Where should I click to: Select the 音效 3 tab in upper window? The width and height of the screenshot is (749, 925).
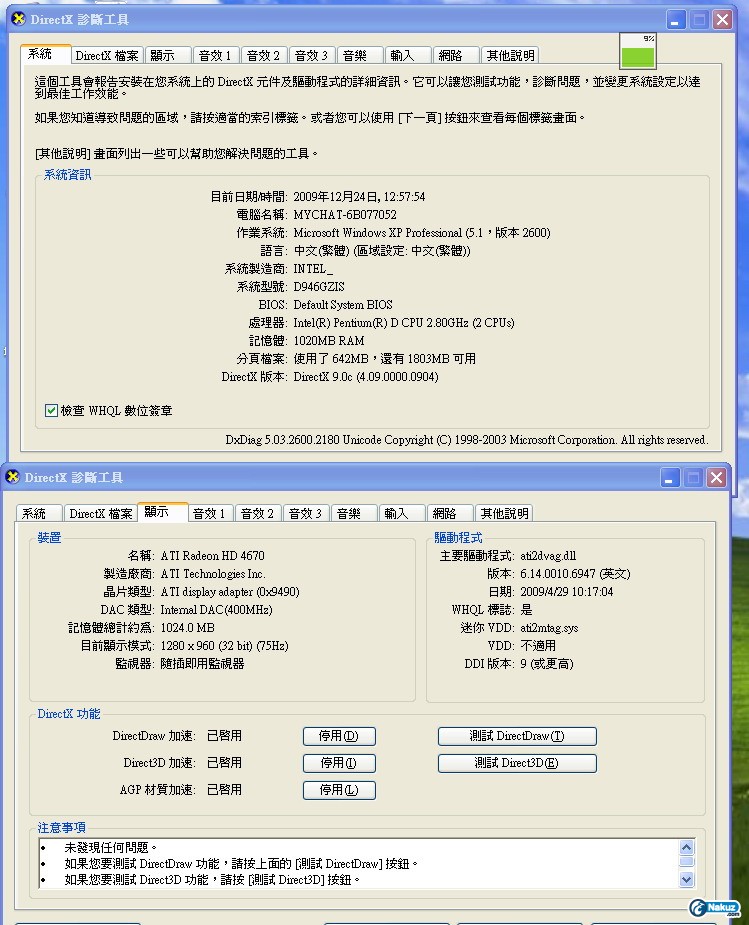click(x=312, y=55)
